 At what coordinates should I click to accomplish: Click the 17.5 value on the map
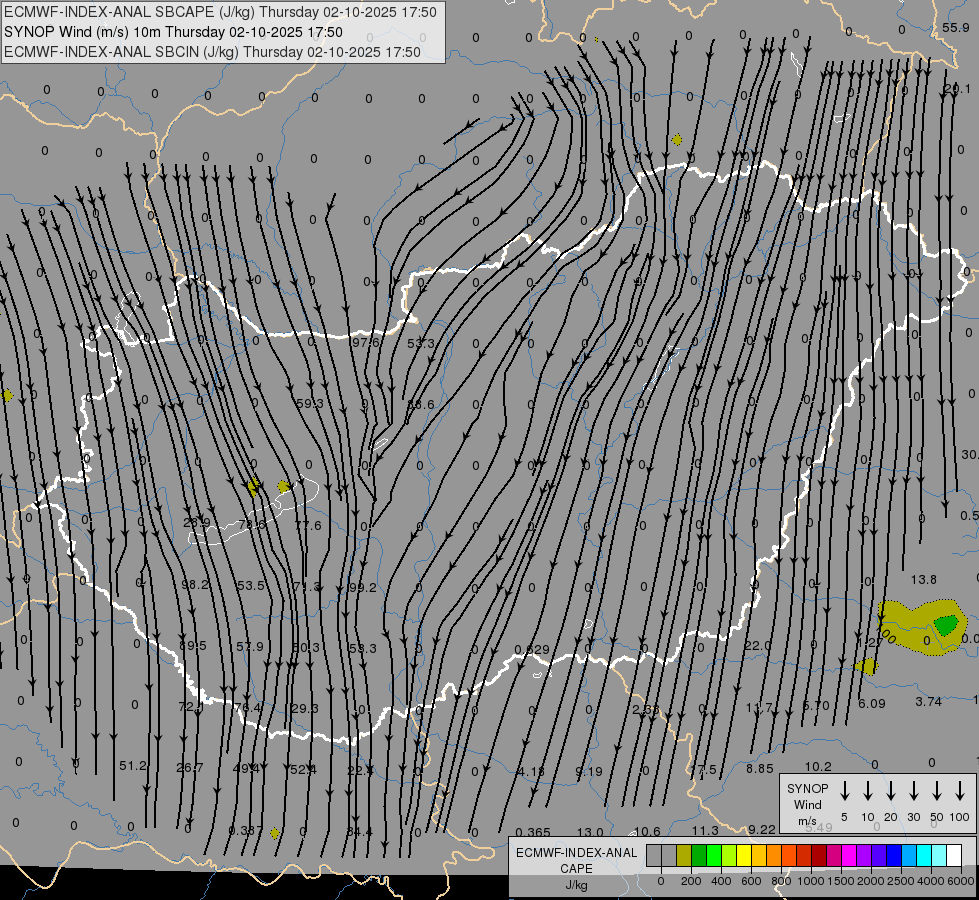coord(703,769)
